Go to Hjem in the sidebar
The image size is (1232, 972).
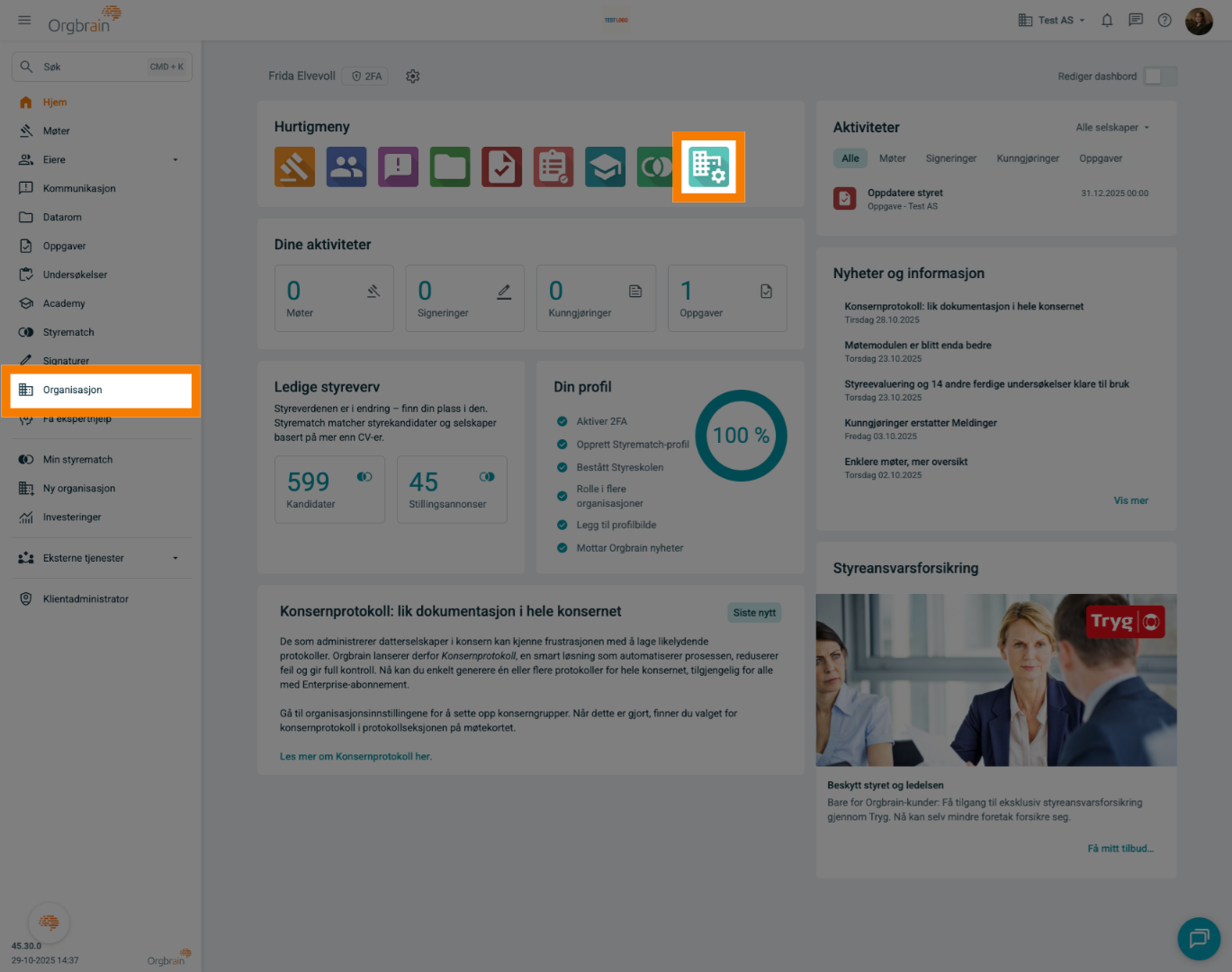tap(102, 103)
